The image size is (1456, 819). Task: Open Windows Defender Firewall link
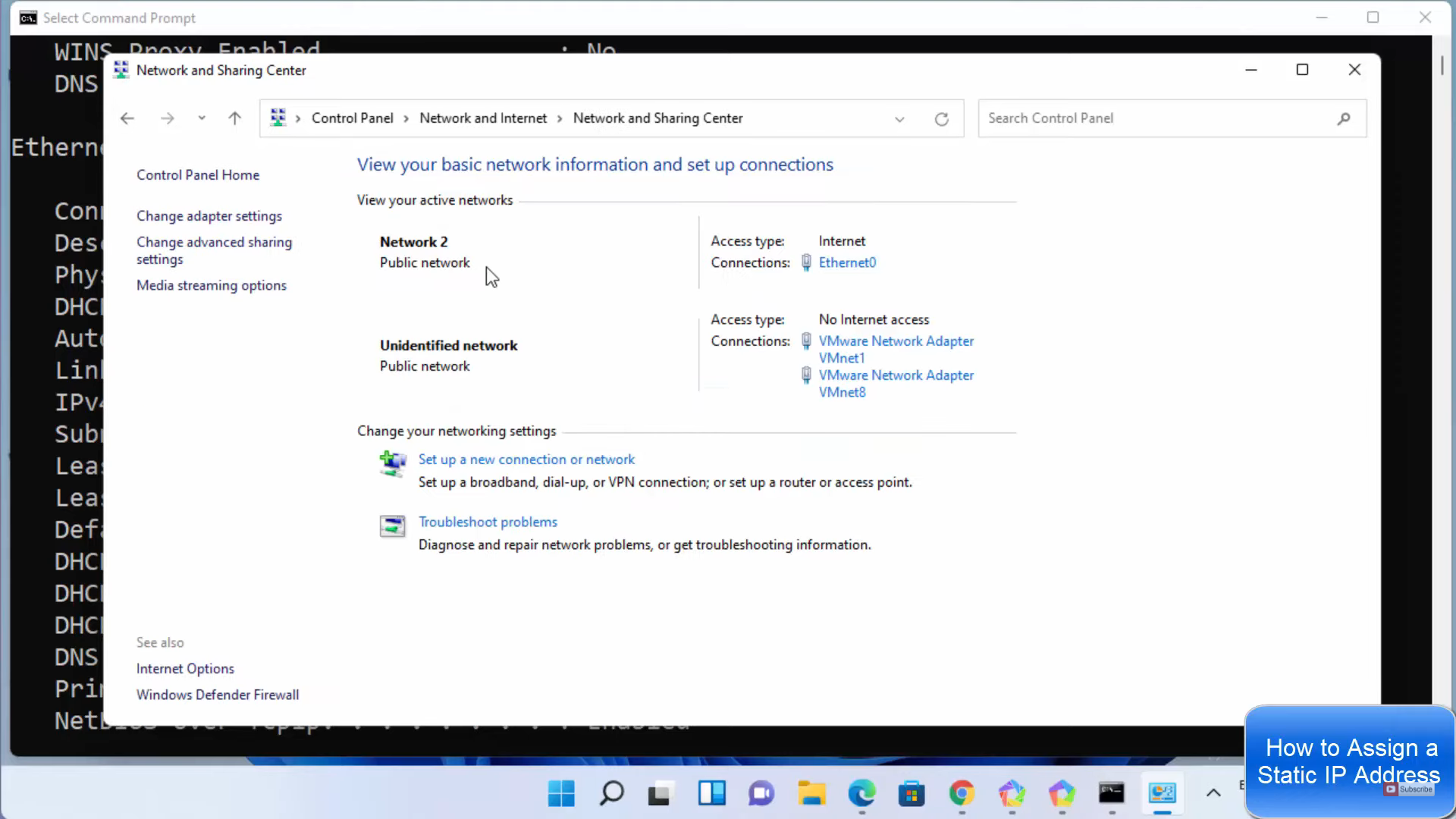[x=218, y=695]
